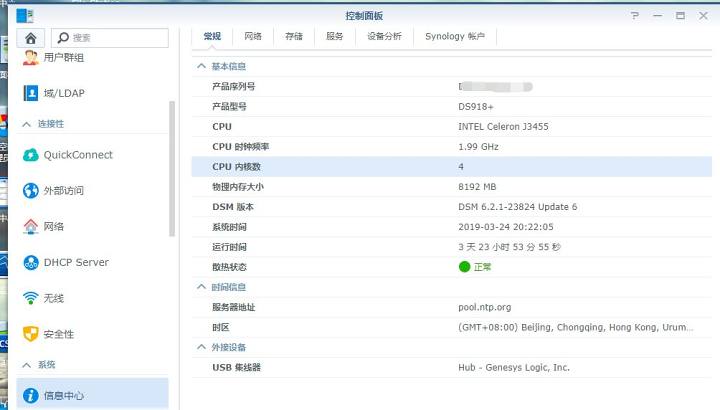Select the 信息中心 info icon

(31, 395)
